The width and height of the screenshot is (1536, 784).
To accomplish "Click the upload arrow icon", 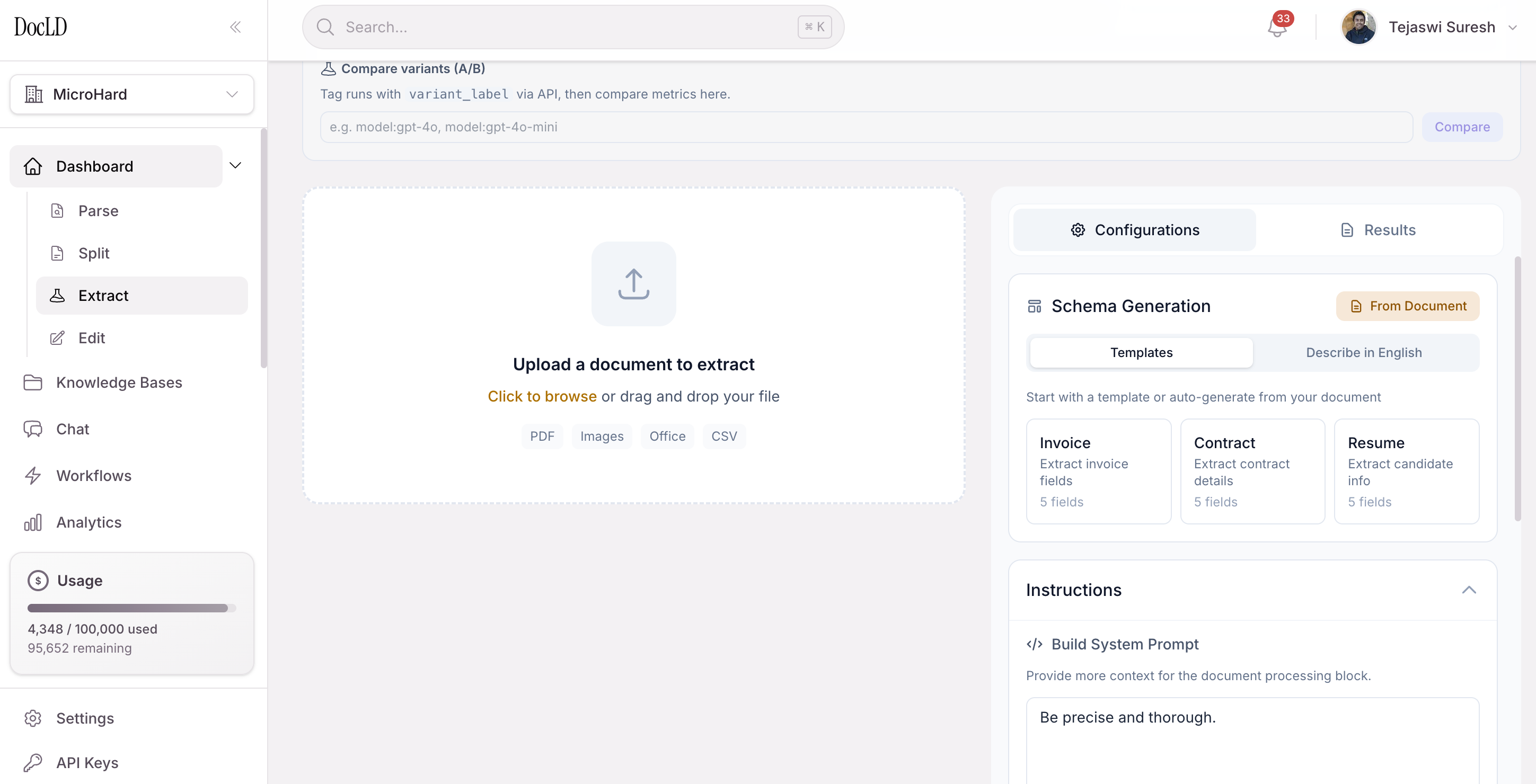I will [633, 283].
